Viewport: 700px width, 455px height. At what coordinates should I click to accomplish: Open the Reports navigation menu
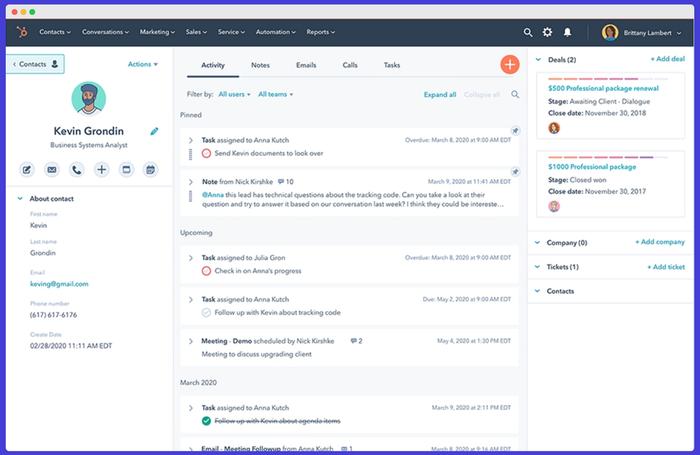pyautogui.click(x=321, y=32)
